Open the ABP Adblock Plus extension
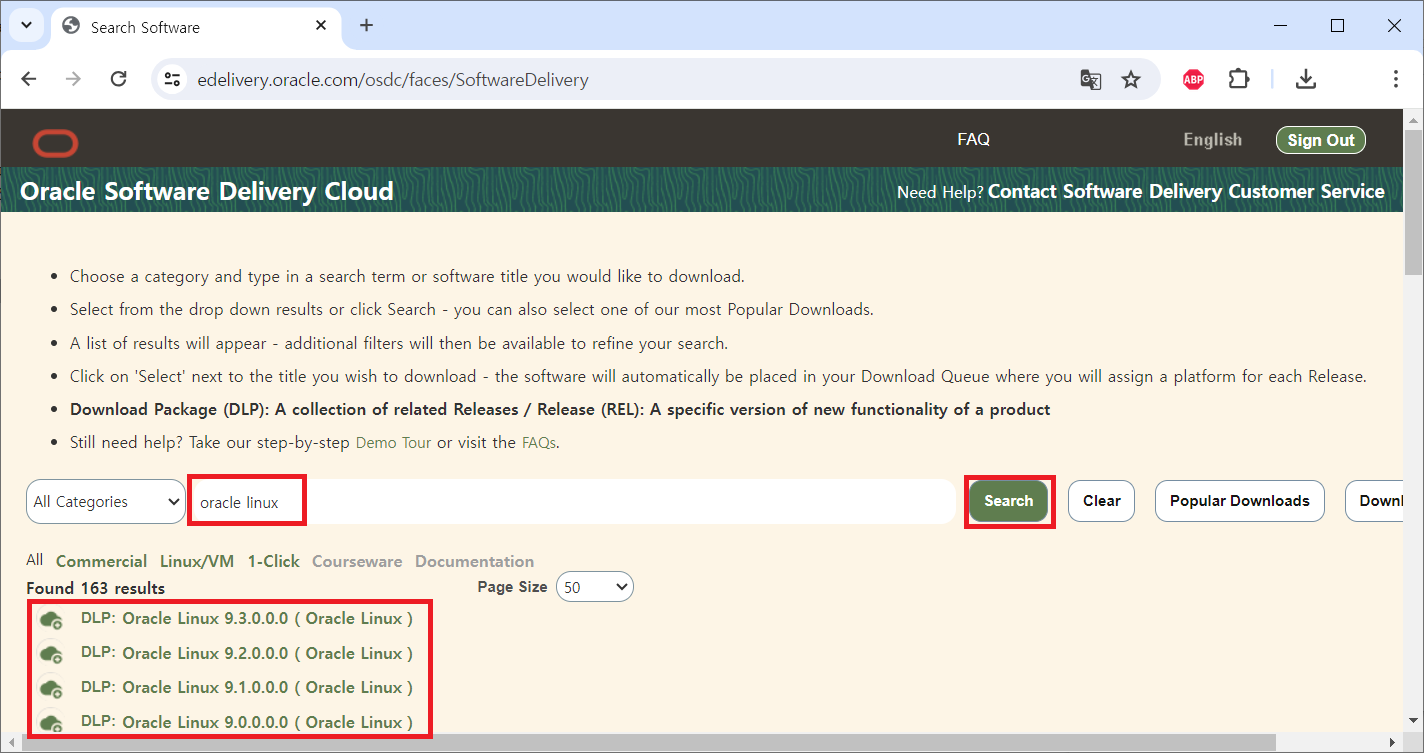This screenshot has height=753, width=1424. [x=1193, y=79]
